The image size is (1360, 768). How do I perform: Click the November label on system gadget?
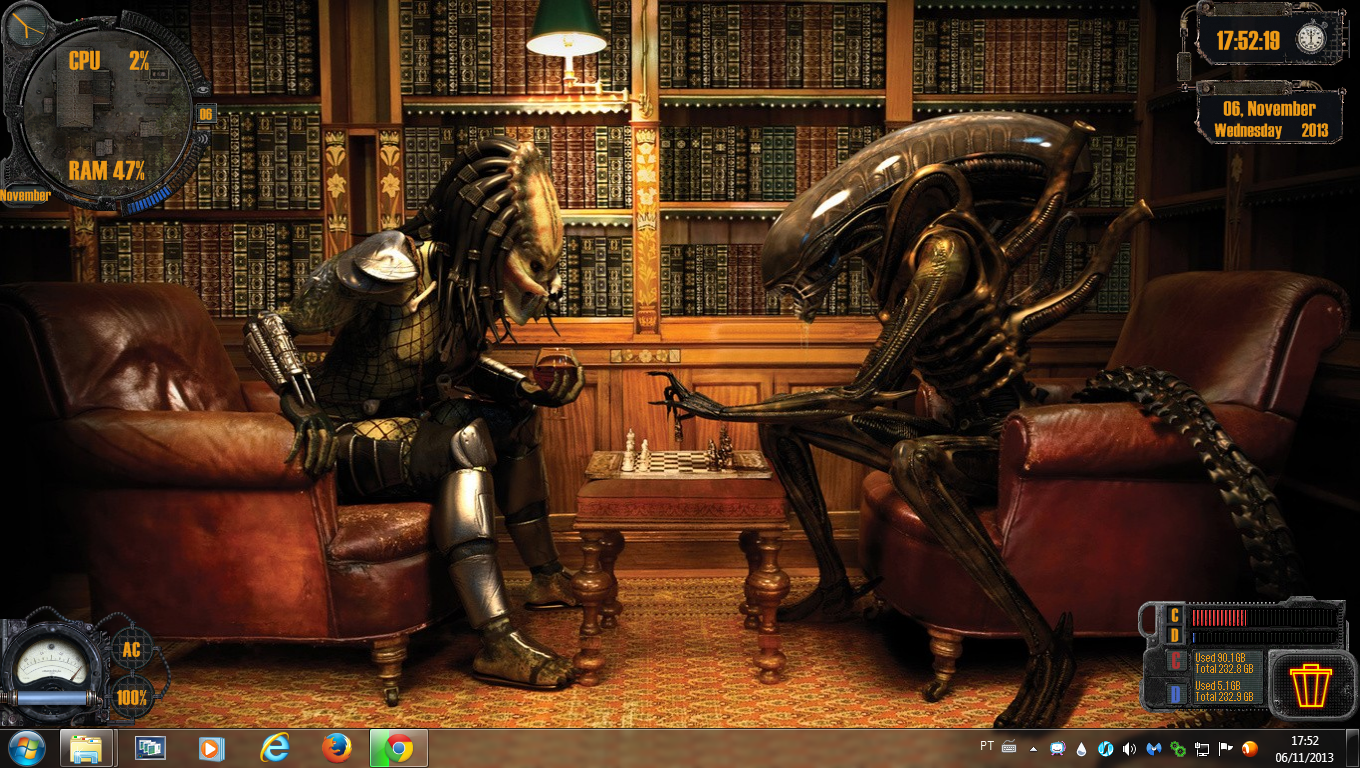tap(25, 196)
